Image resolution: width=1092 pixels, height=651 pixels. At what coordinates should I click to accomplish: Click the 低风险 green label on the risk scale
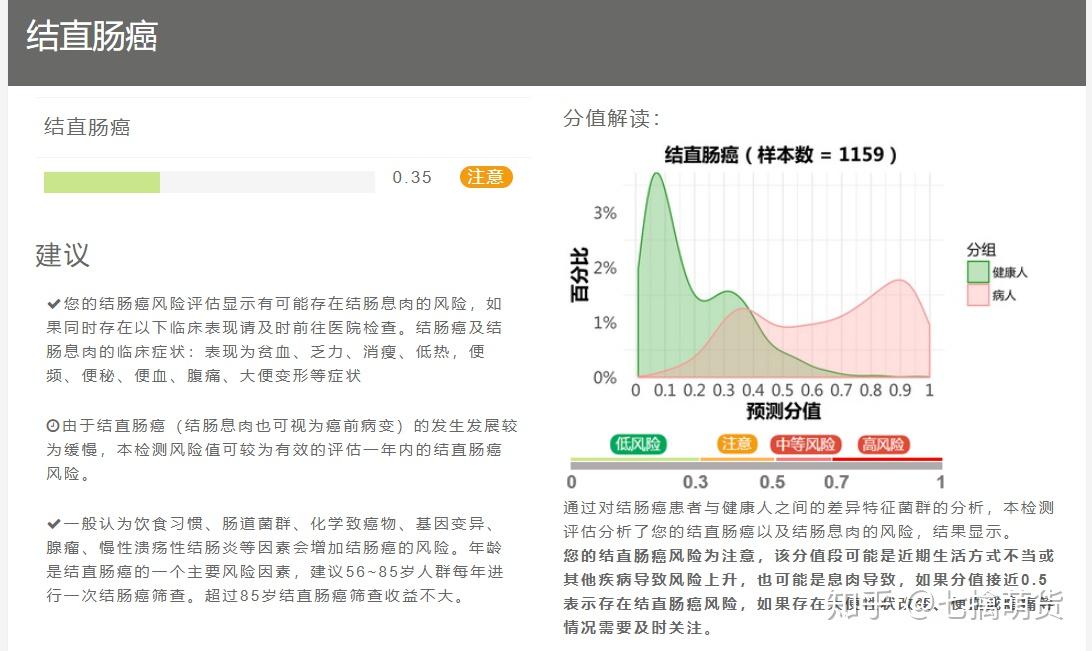point(640,445)
